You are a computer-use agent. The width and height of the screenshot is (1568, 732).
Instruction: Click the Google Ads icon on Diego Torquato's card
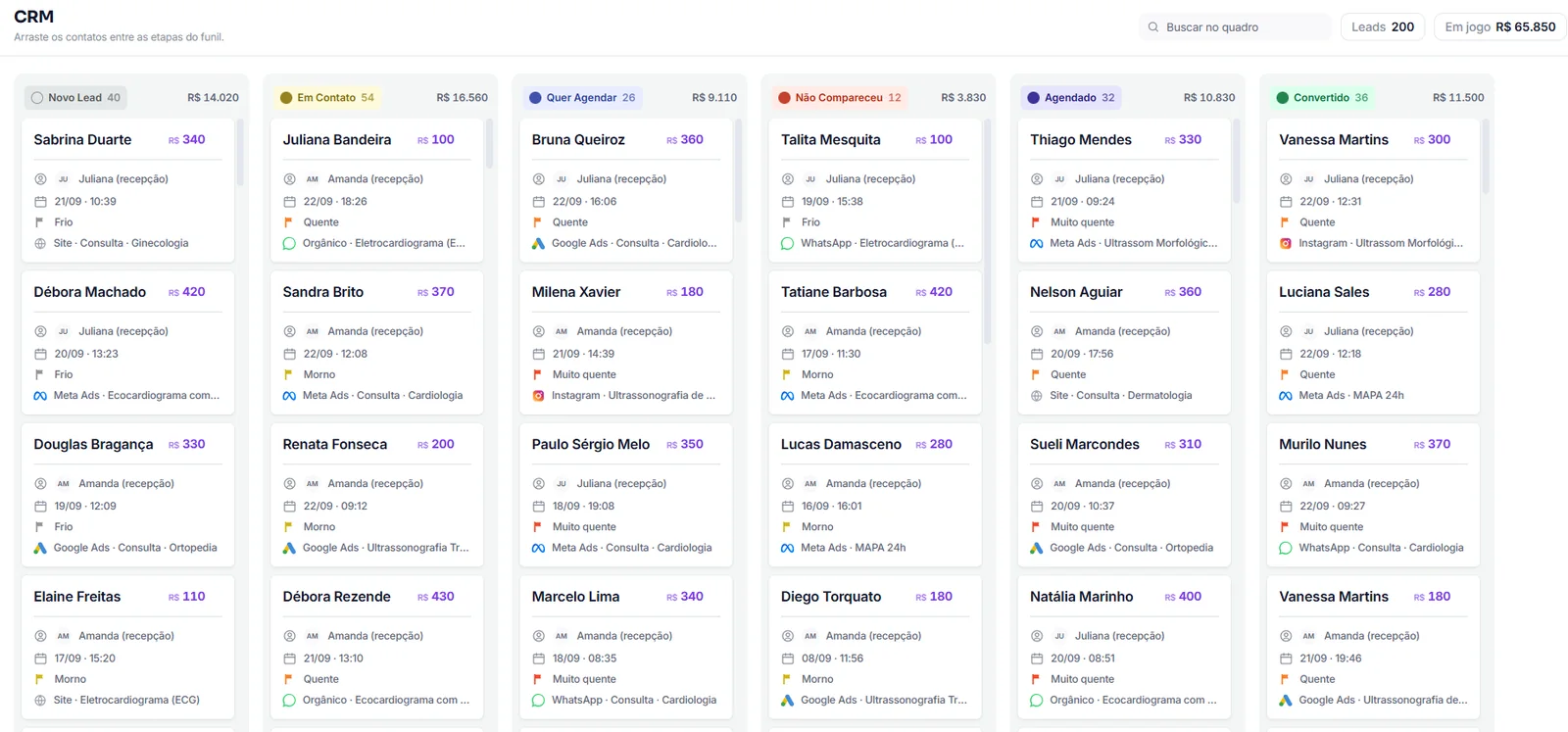(787, 701)
